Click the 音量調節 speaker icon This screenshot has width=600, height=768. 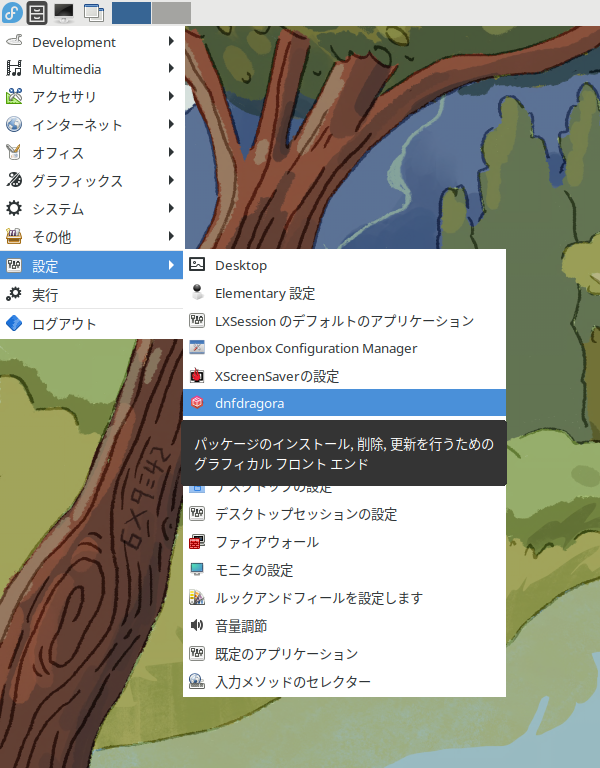197,625
